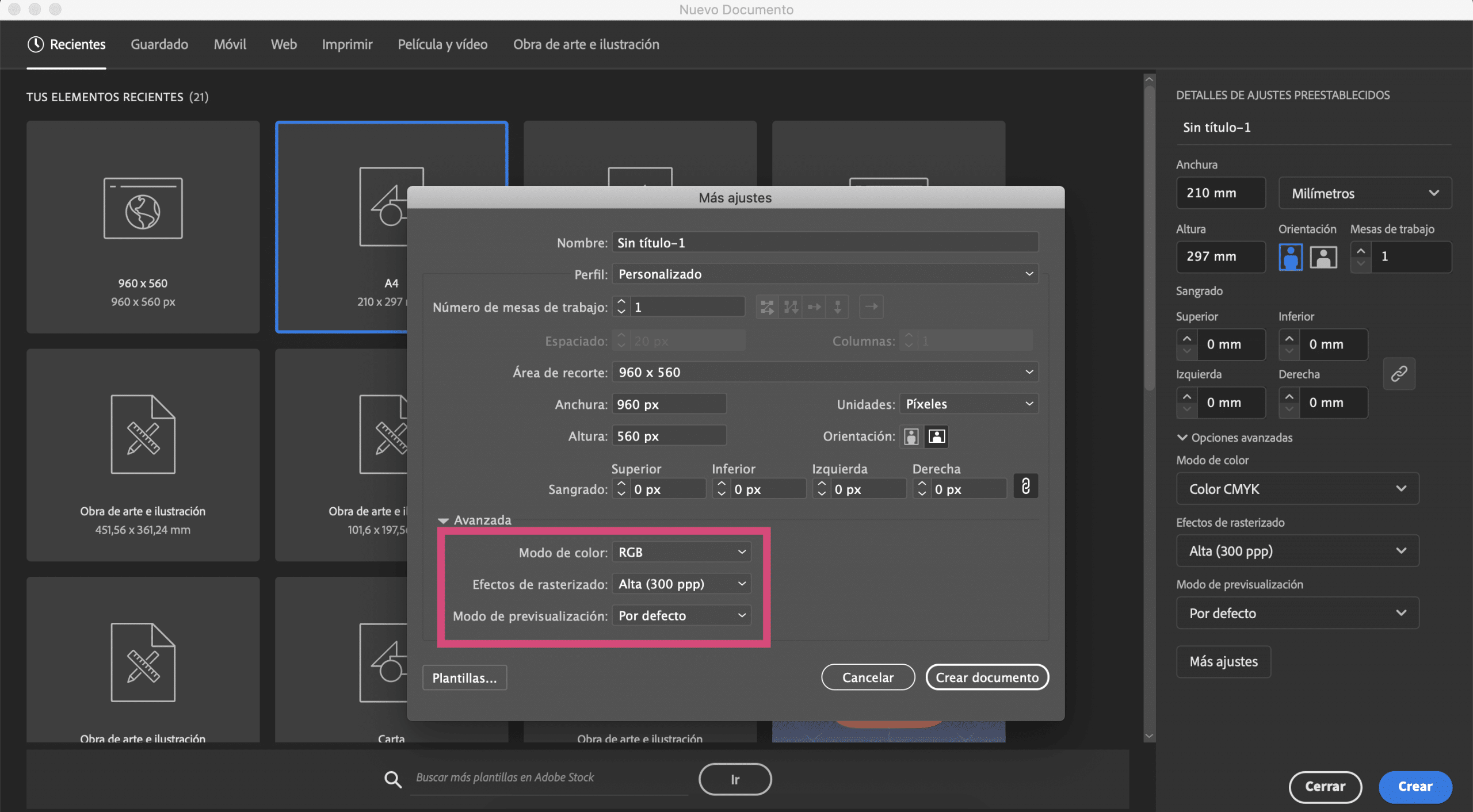Collapse Opciones avanzadas section
This screenshot has height=812, width=1473.
(1182, 438)
